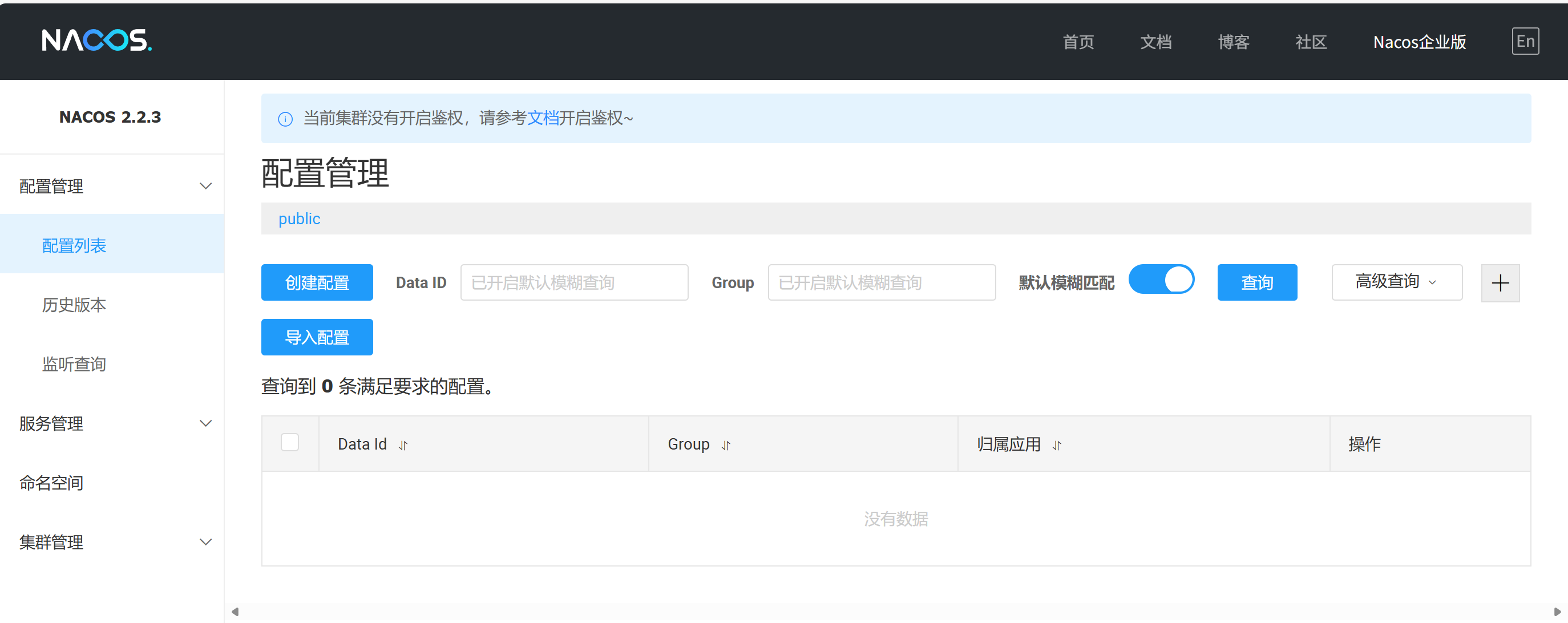This screenshot has width=1568, height=623.
Task: Click the Data ID search input field
Action: point(573,282)
